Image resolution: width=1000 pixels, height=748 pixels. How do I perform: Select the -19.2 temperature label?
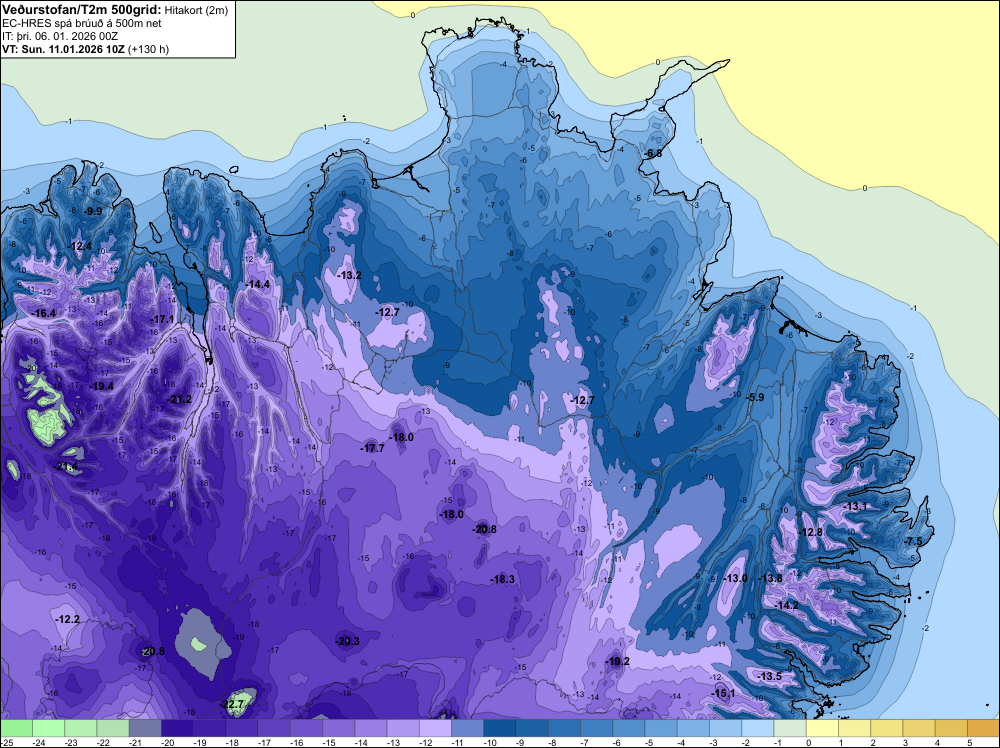click(617, 661)
